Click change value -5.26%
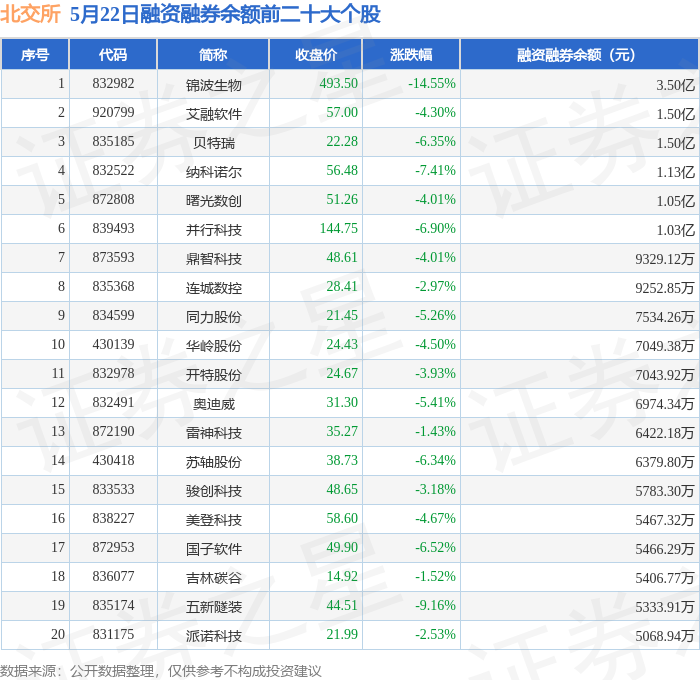Image resolution: width=700 pixels, height=680 pixels. coord(435,316)
